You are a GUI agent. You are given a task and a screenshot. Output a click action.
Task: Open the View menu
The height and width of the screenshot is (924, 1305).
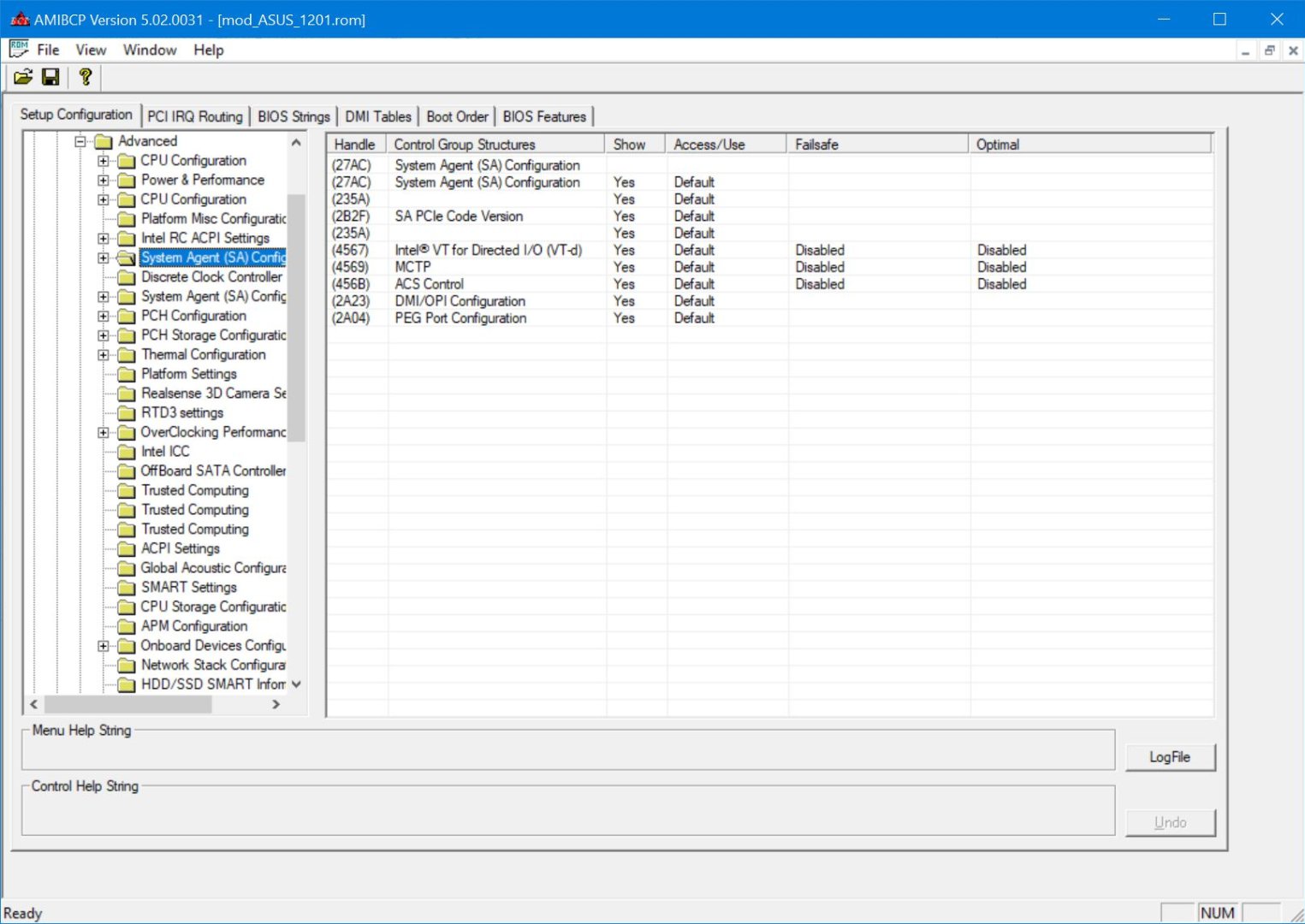(91, 50)
